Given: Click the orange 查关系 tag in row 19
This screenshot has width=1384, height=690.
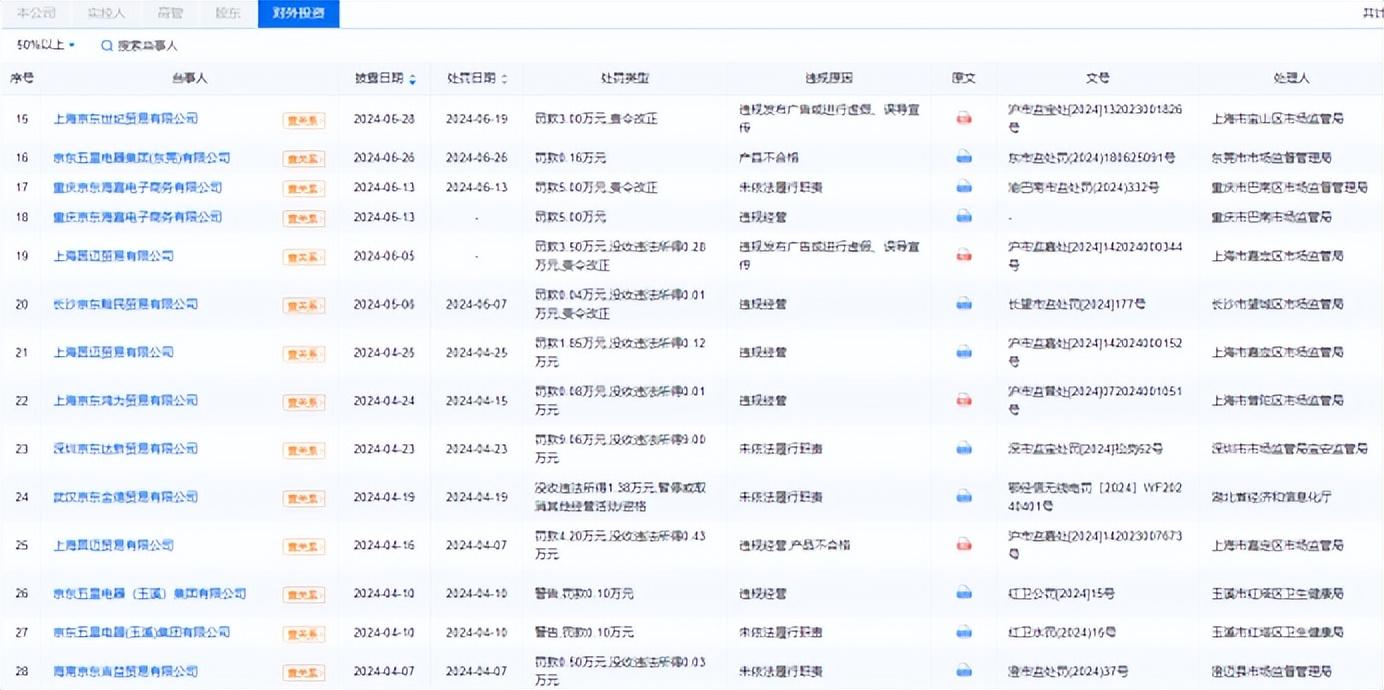Looking at the screenshot, I should [x=304, y=257].
